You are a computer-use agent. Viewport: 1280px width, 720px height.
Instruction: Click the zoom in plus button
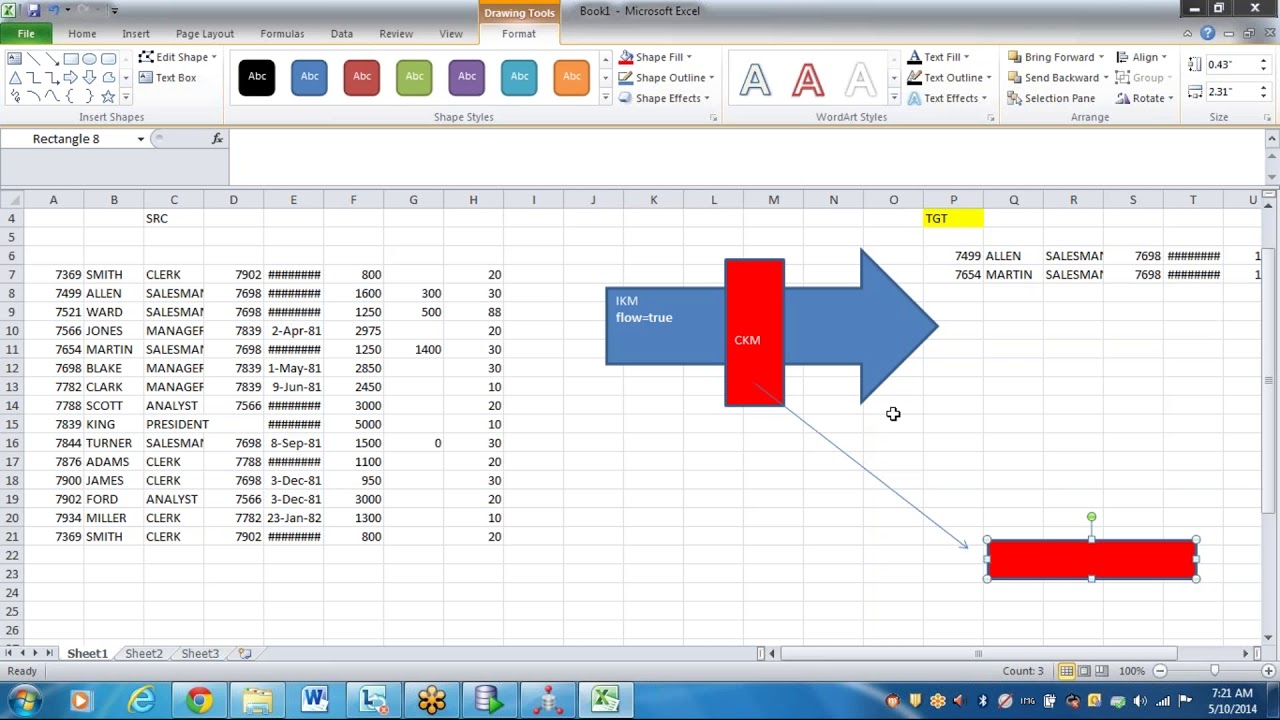1270,671
